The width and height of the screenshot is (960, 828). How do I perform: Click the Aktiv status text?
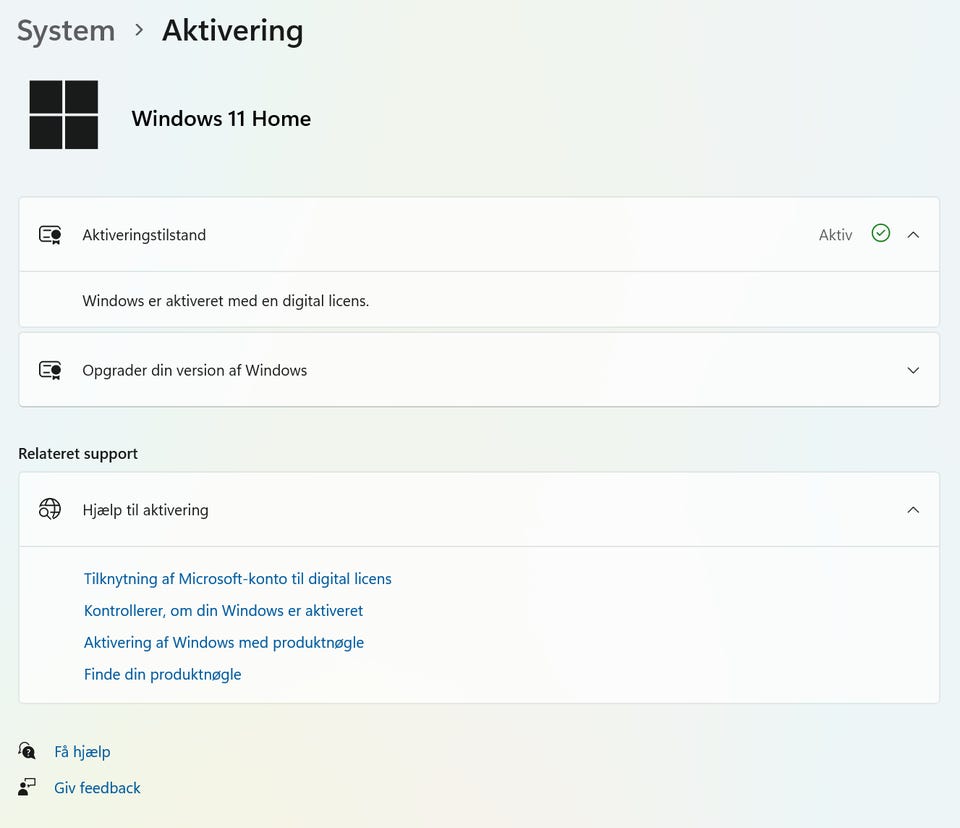836,235
